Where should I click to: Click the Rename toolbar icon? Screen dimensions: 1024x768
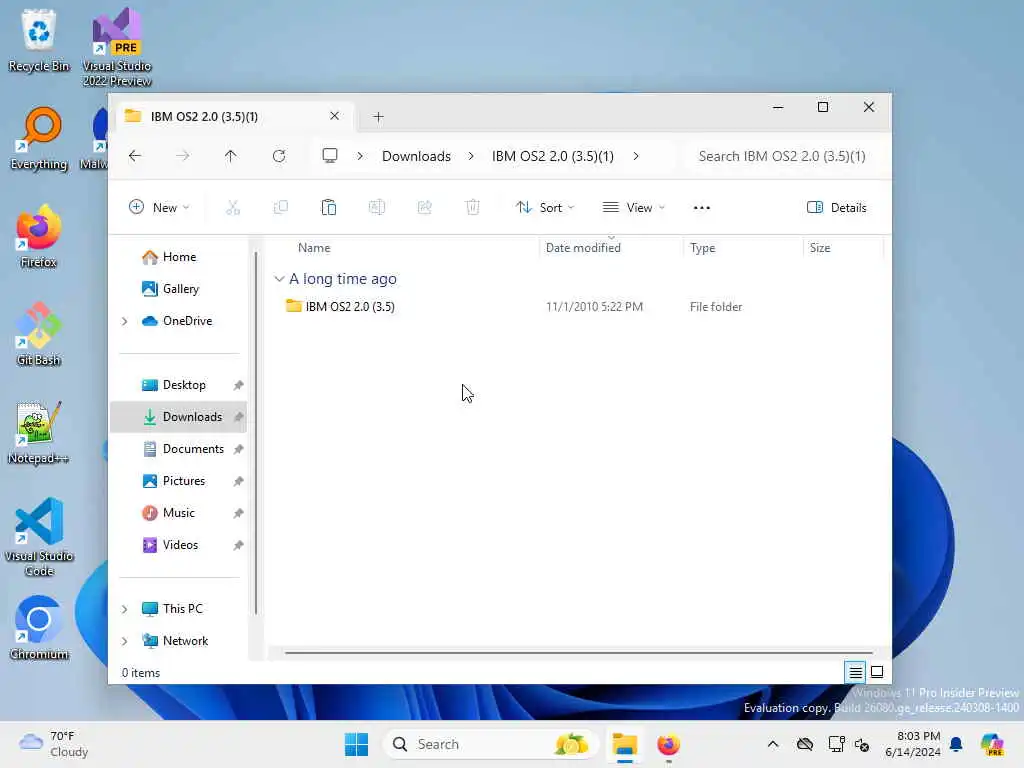tap(377, 208)
